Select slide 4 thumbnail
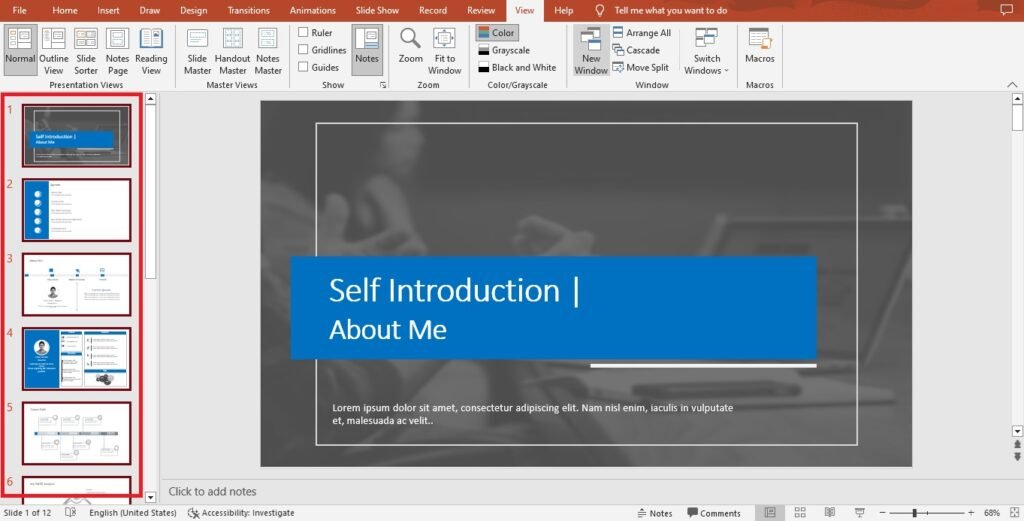The width and height of the screenshot is (1024, 521). click(76, 359)
